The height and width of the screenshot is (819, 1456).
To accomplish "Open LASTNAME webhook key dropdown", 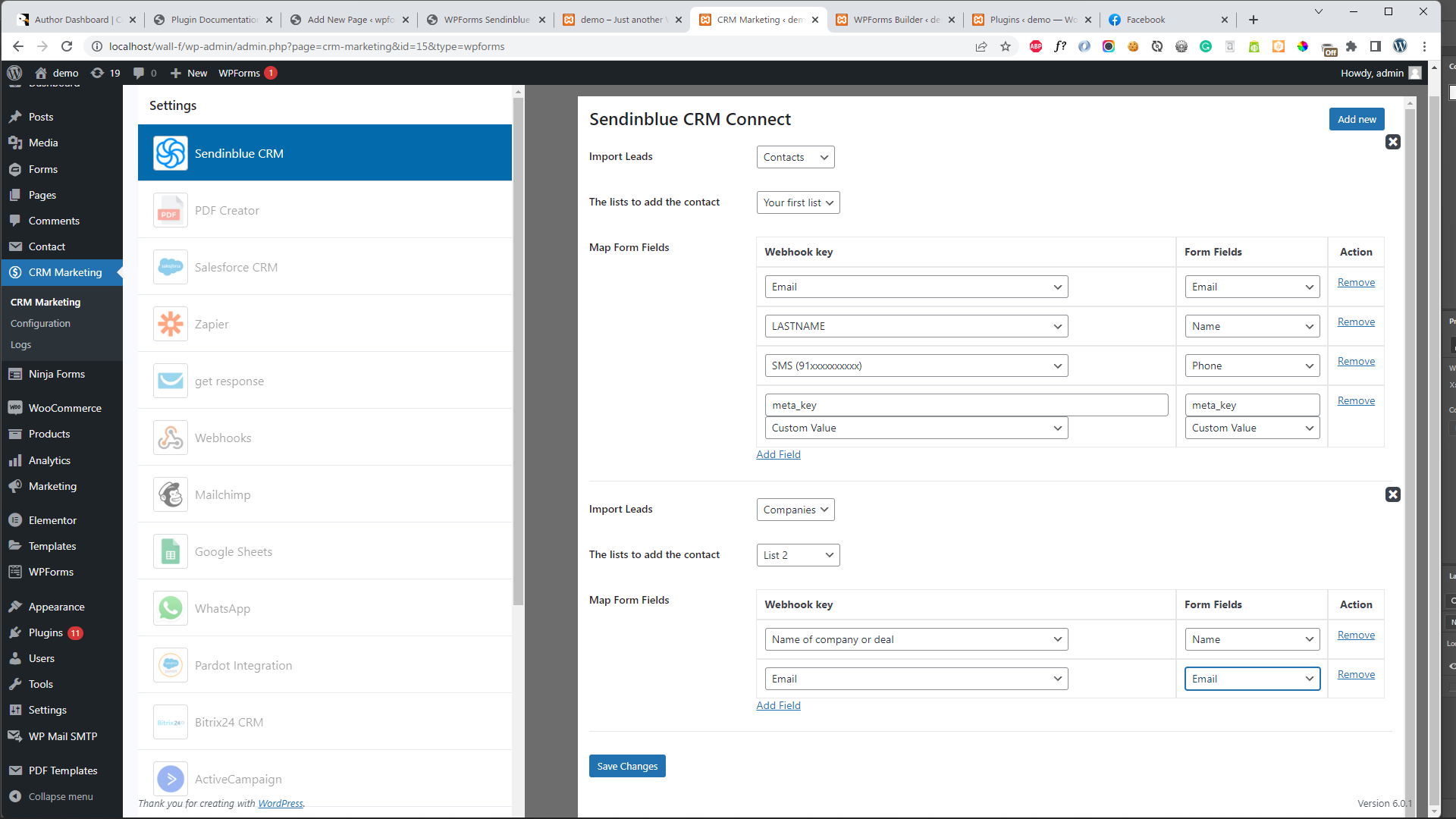I will point(916,326).
